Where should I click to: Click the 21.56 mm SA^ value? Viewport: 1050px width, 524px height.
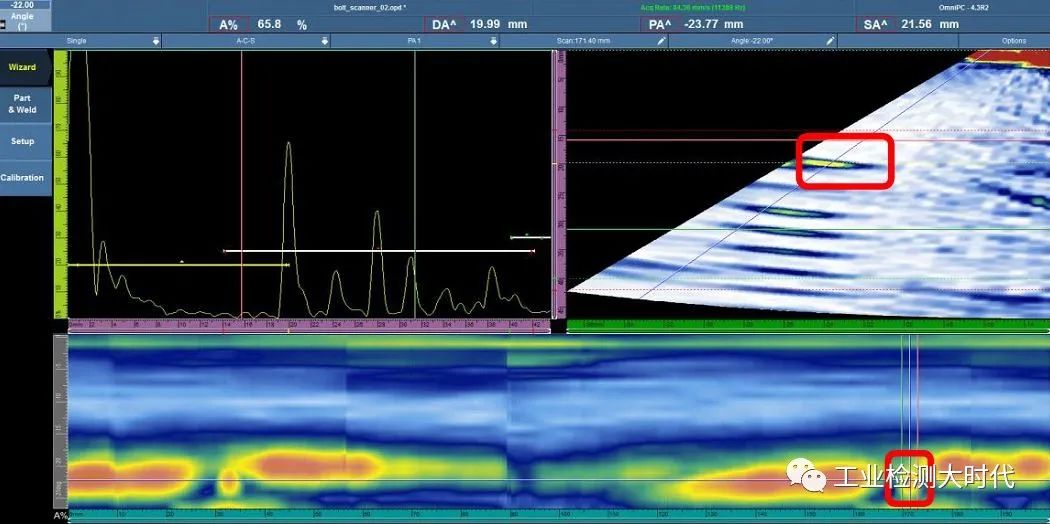[x=930, y=24]
